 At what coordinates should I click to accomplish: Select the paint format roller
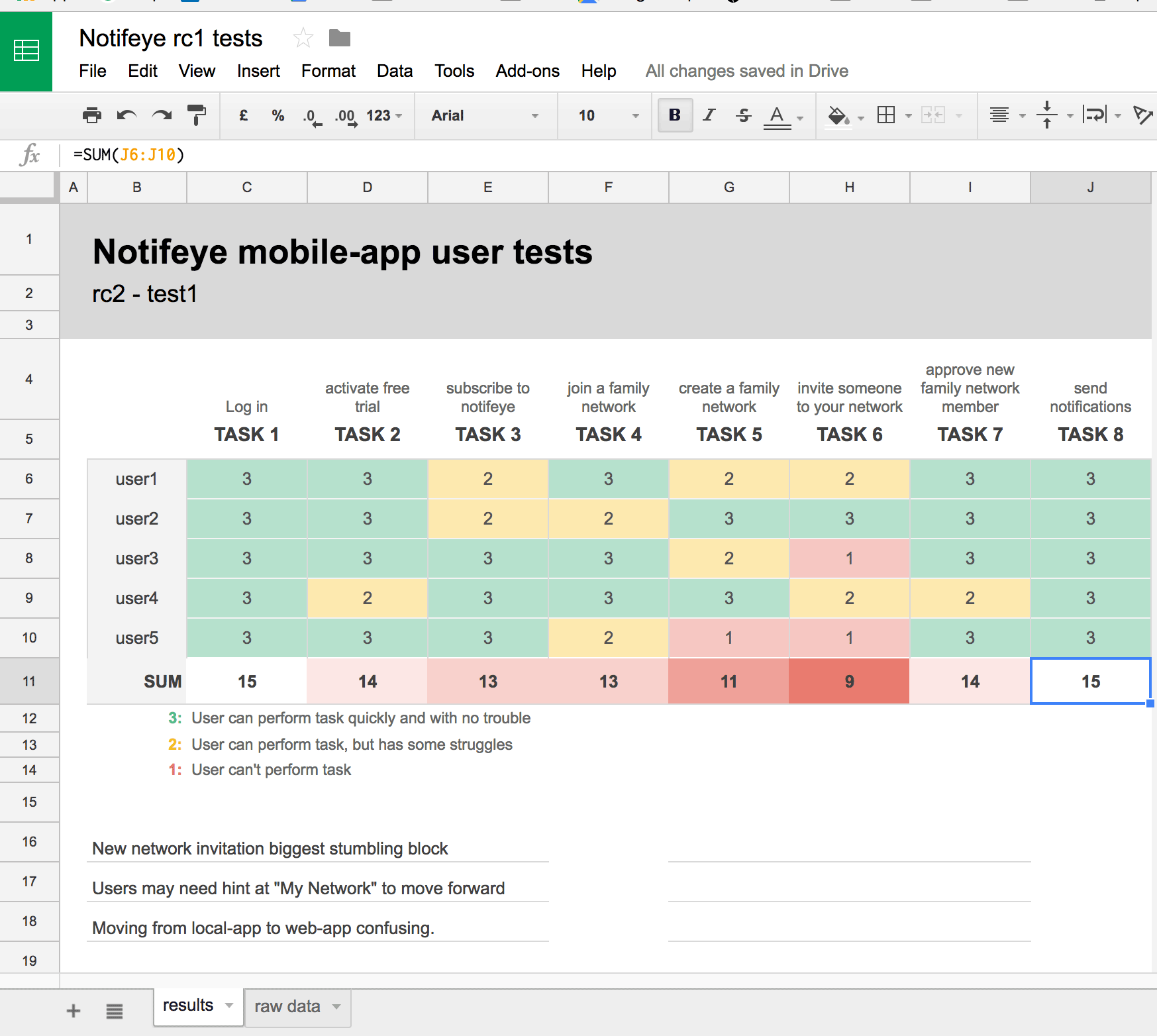pos(197,115)
